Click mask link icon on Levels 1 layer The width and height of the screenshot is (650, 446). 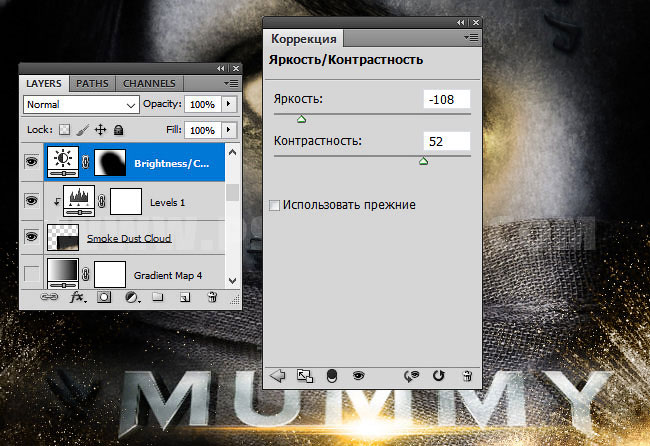click(x=102, y=201)
